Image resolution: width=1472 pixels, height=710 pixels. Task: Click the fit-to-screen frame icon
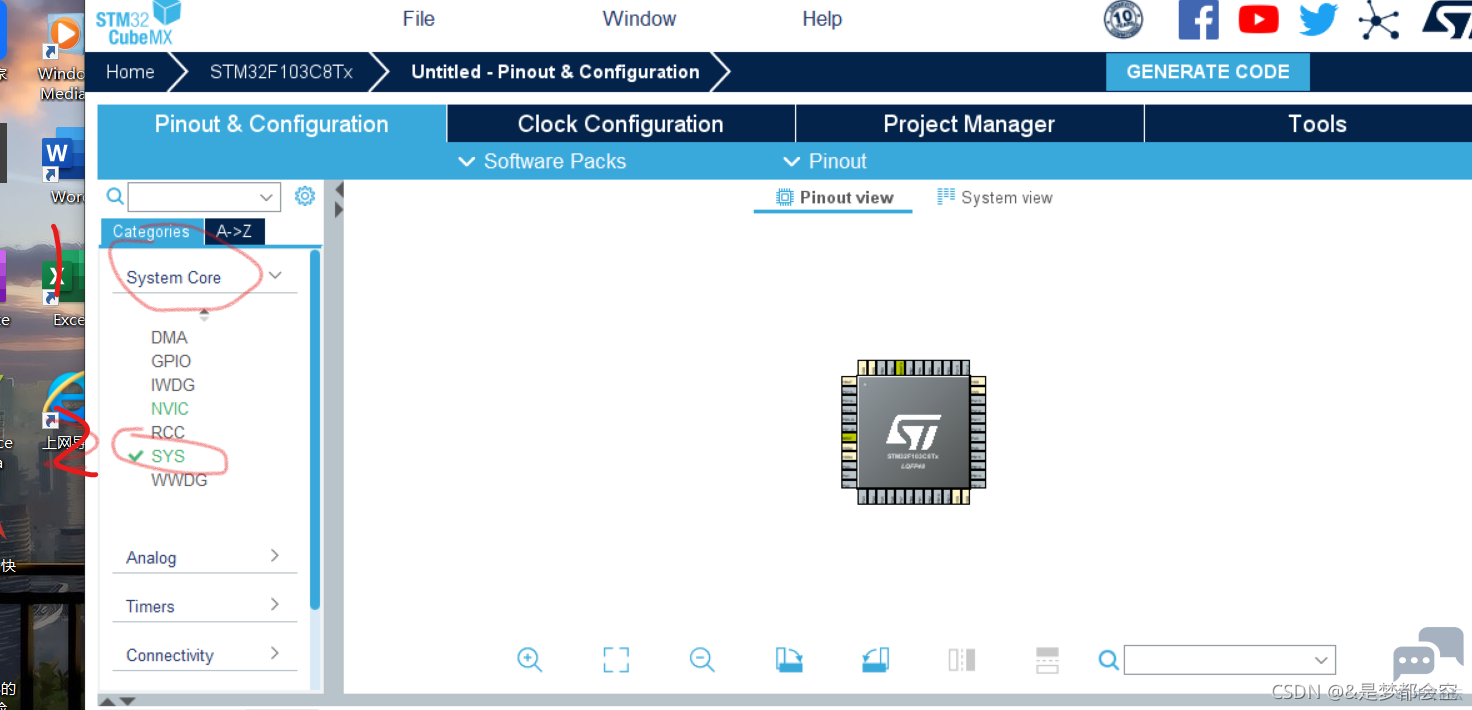pos(616,659)
